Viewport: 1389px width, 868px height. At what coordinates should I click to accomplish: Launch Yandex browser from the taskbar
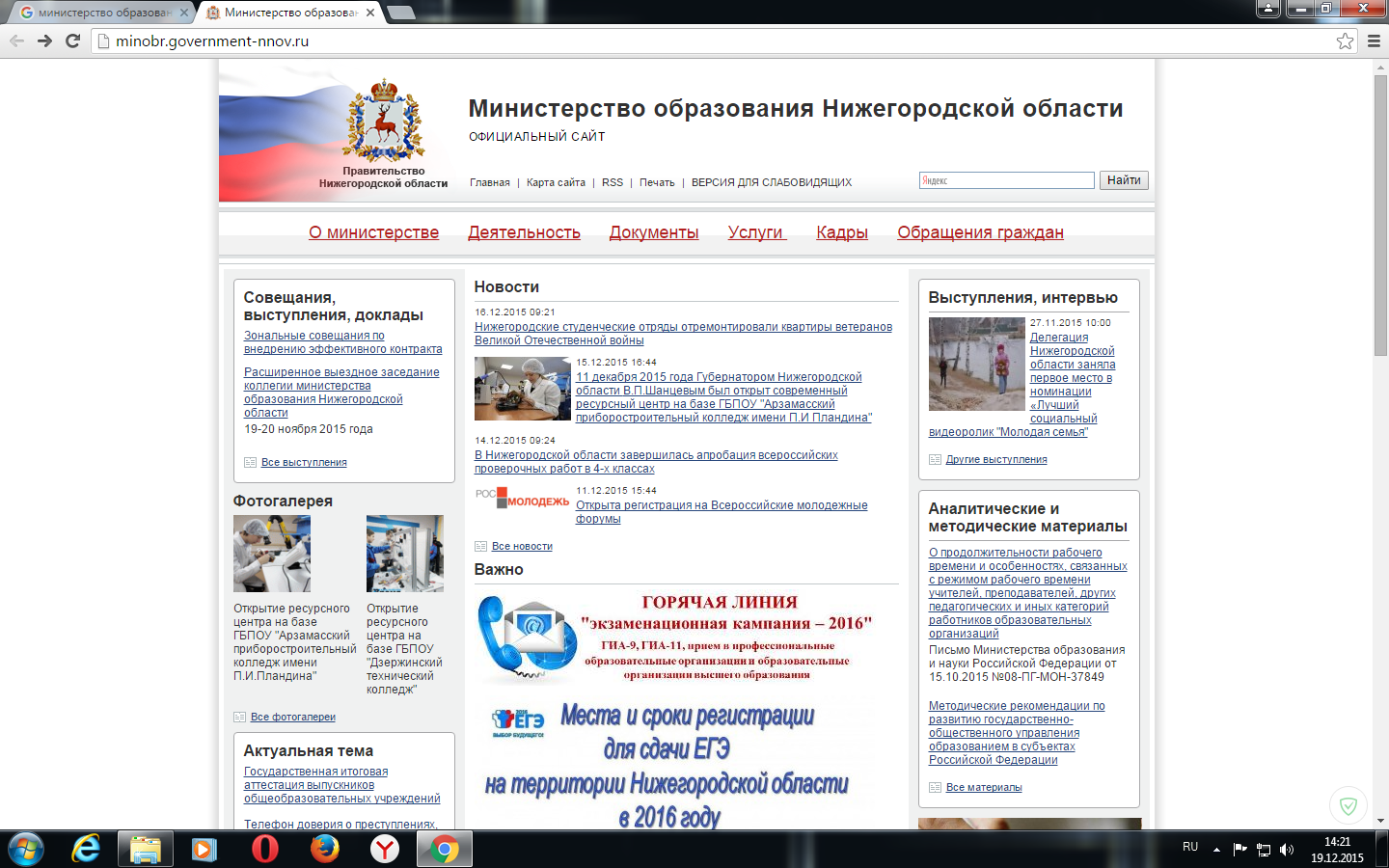(385, 850)
